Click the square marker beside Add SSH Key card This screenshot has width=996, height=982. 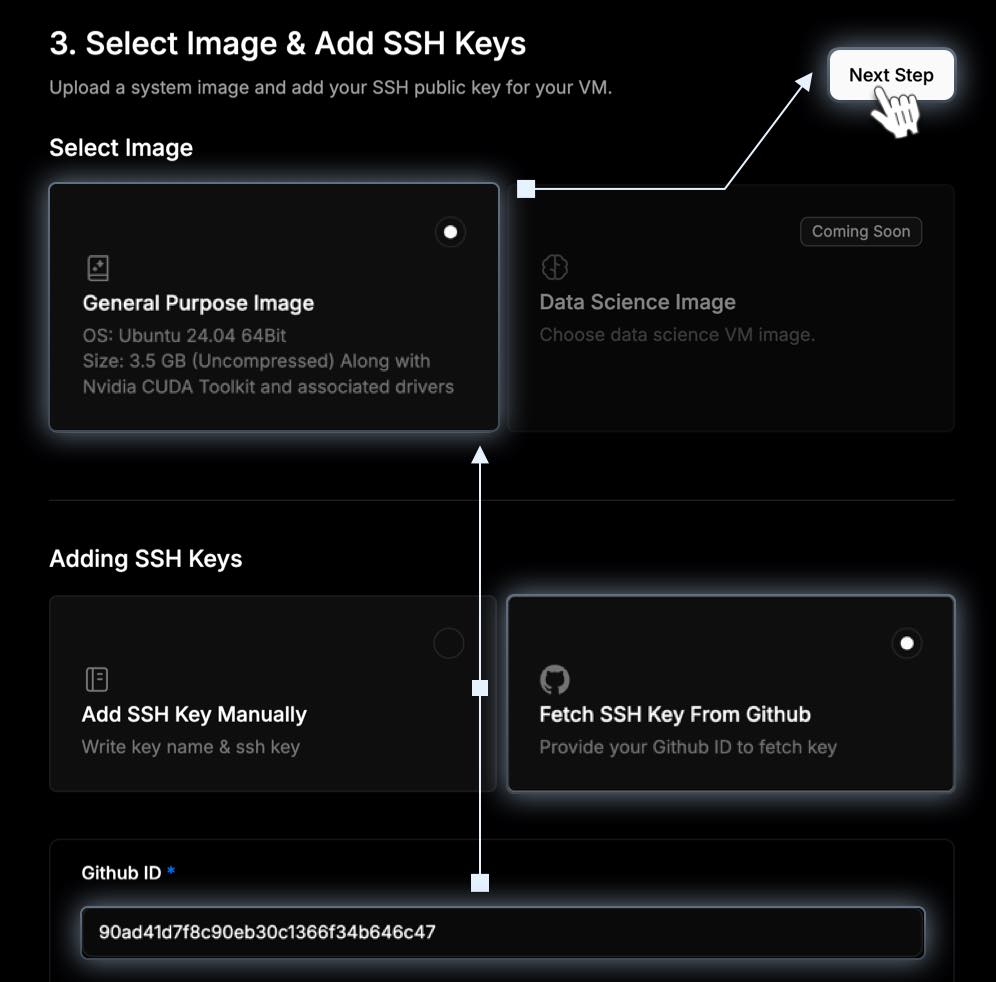pos(480,688)
